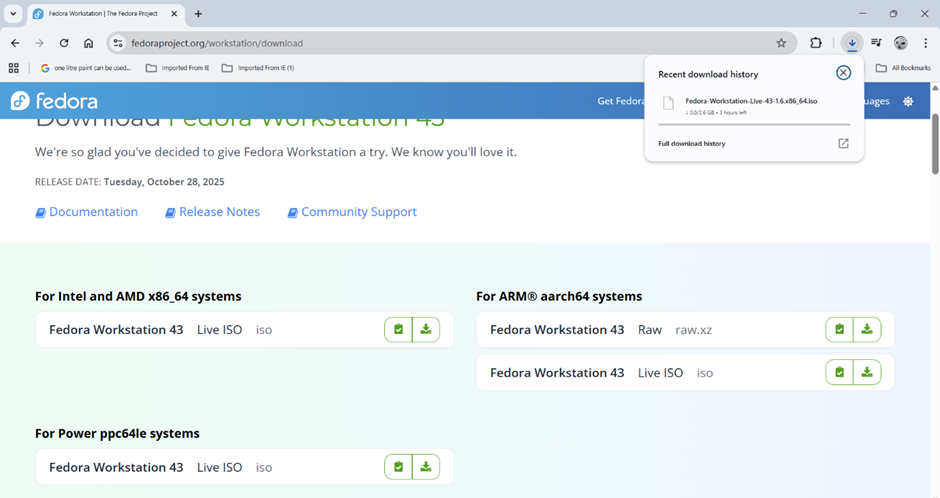This screenshot has width=940, height=498.
Task: Switch to the Fedora Workstation tab
Action: coord(100,14)
